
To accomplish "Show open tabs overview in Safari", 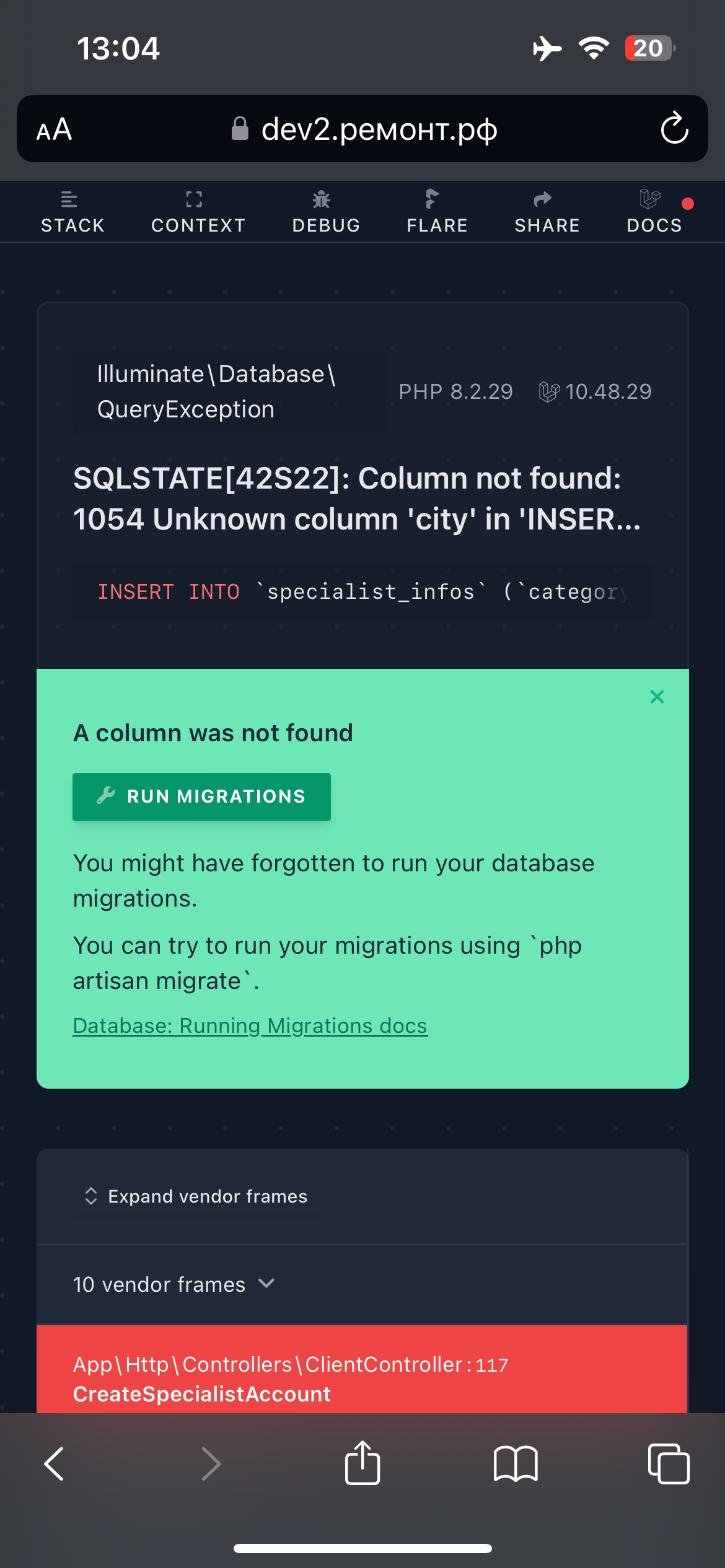I will pyautogui.click(x=668, y=1464).
